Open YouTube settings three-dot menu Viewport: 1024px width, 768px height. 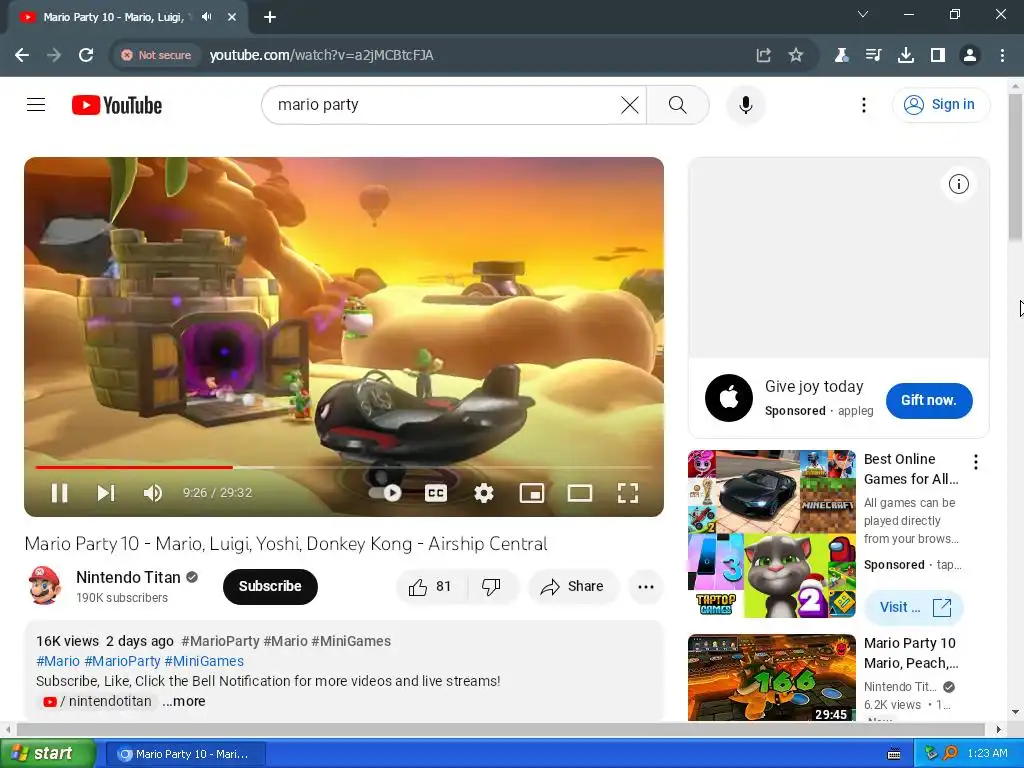(863, 104)
